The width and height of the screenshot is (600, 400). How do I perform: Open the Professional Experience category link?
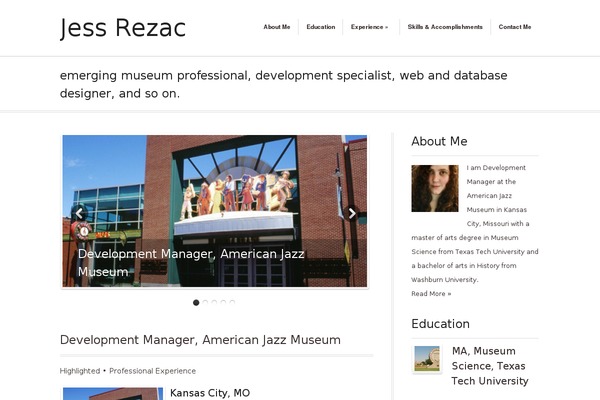(152, 371)
